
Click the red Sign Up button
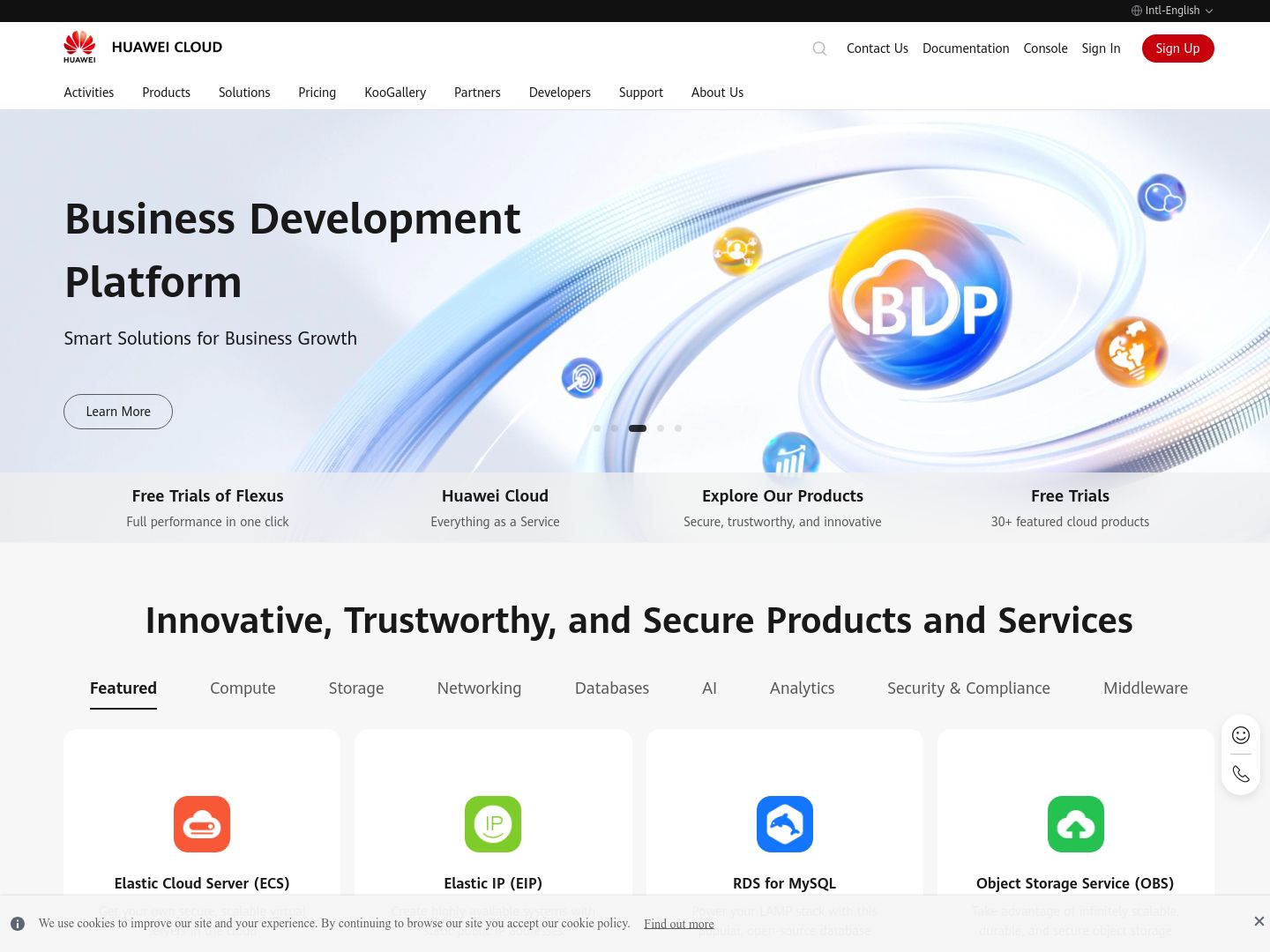coord(1177,48)
